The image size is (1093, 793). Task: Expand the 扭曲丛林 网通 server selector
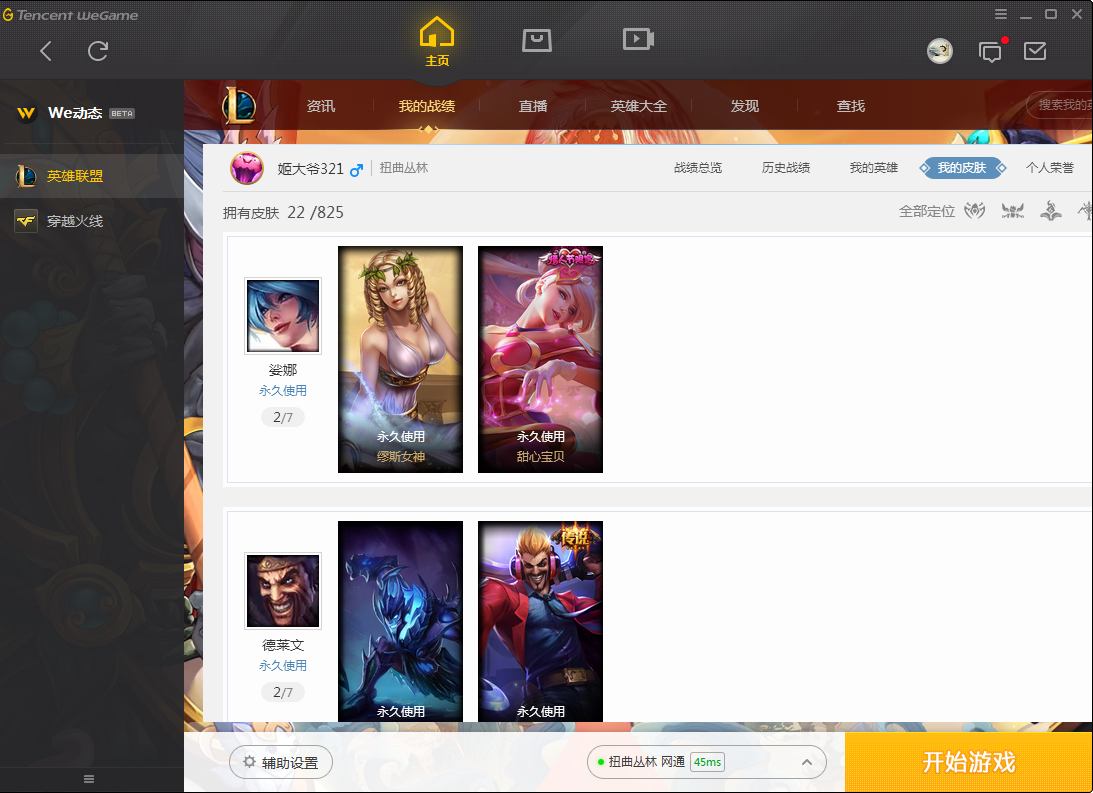click(x=707, y=762)
